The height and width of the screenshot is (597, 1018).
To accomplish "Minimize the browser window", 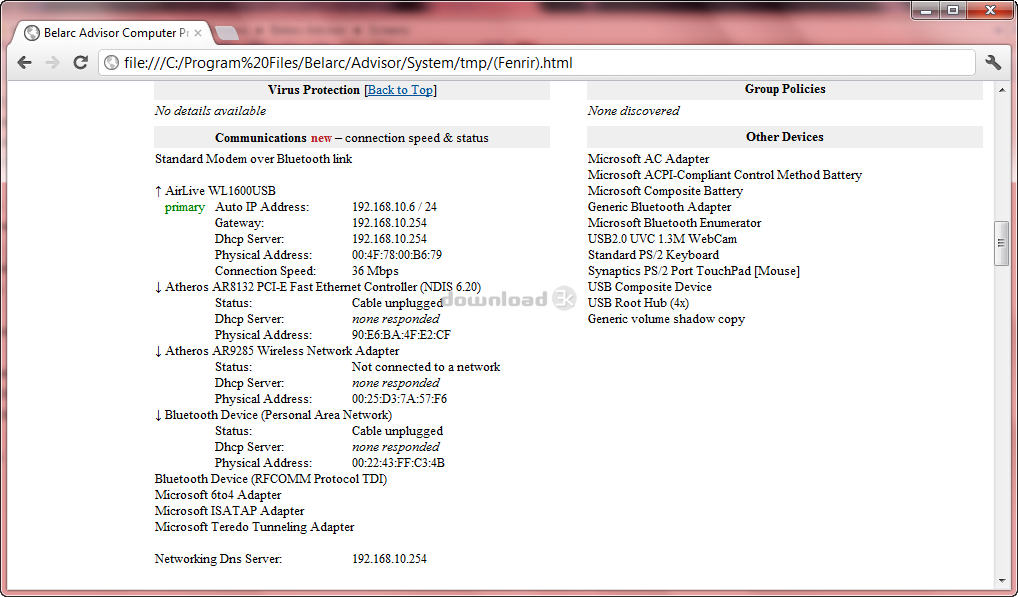I will point(926,10).
